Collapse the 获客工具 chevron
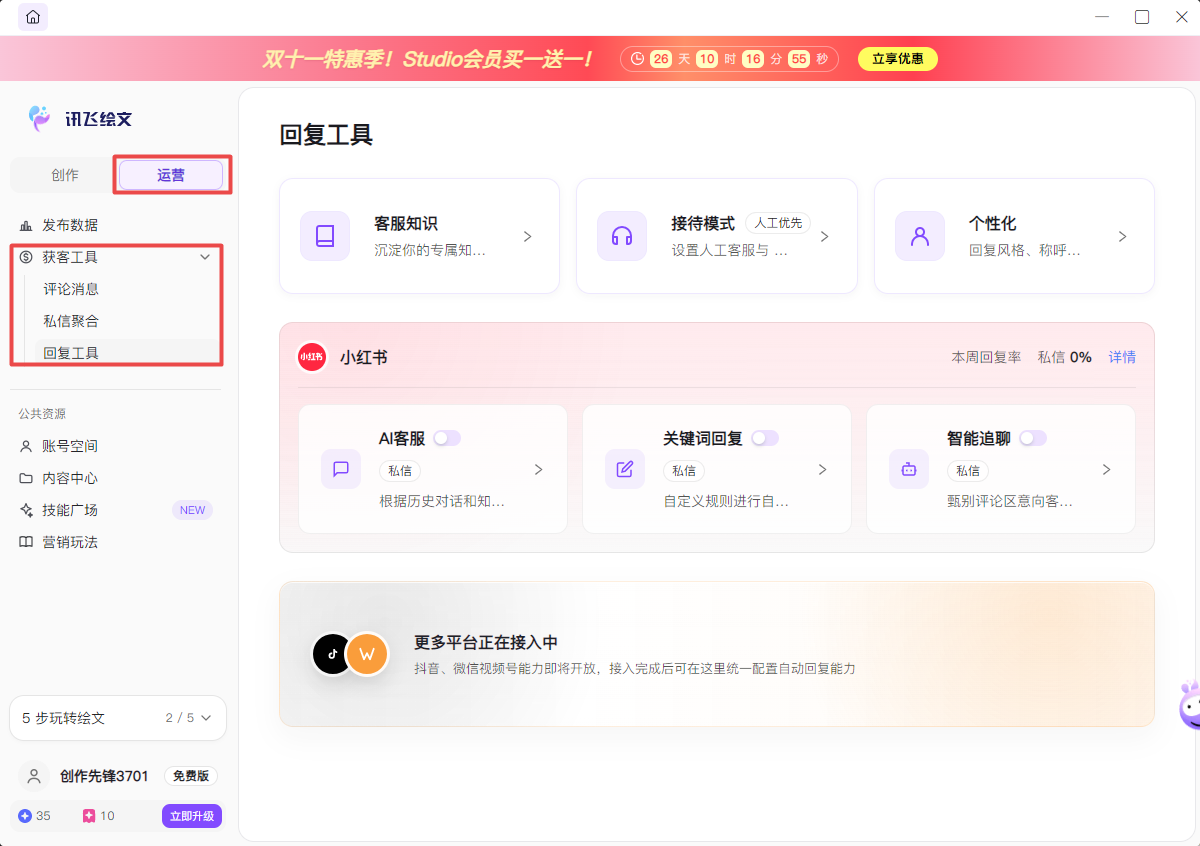The width and height of the screenshot is (1200, 846). (205, 257)
